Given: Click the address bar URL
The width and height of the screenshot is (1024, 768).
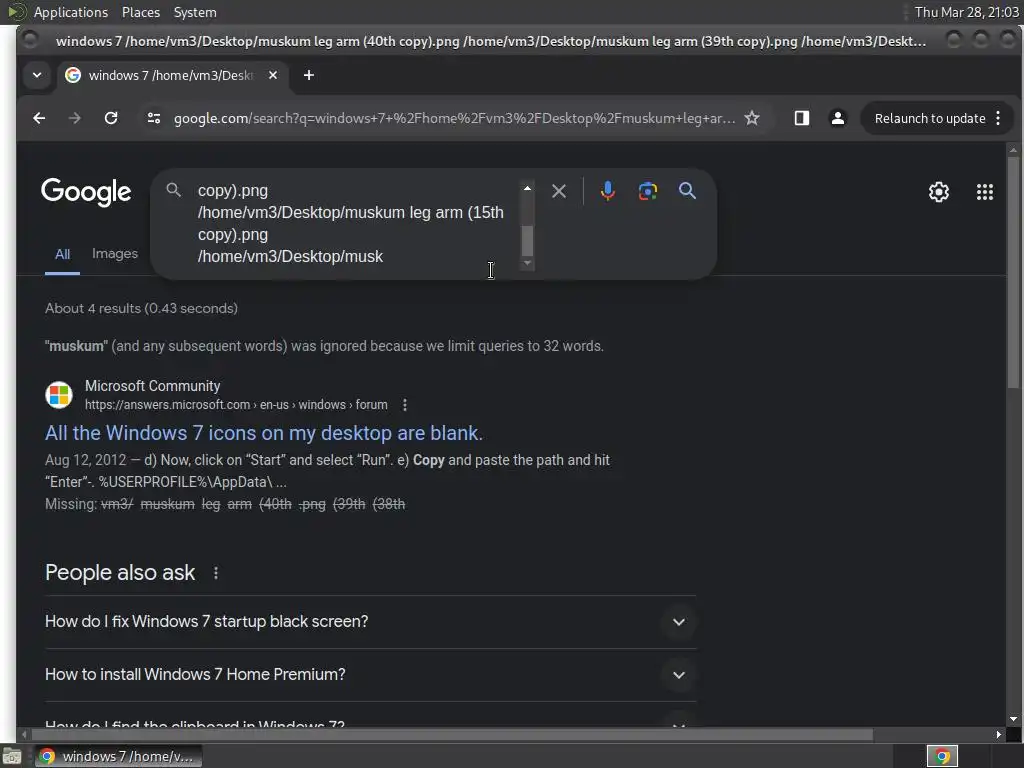Looking at the screenshot, I should coord(454,118).
